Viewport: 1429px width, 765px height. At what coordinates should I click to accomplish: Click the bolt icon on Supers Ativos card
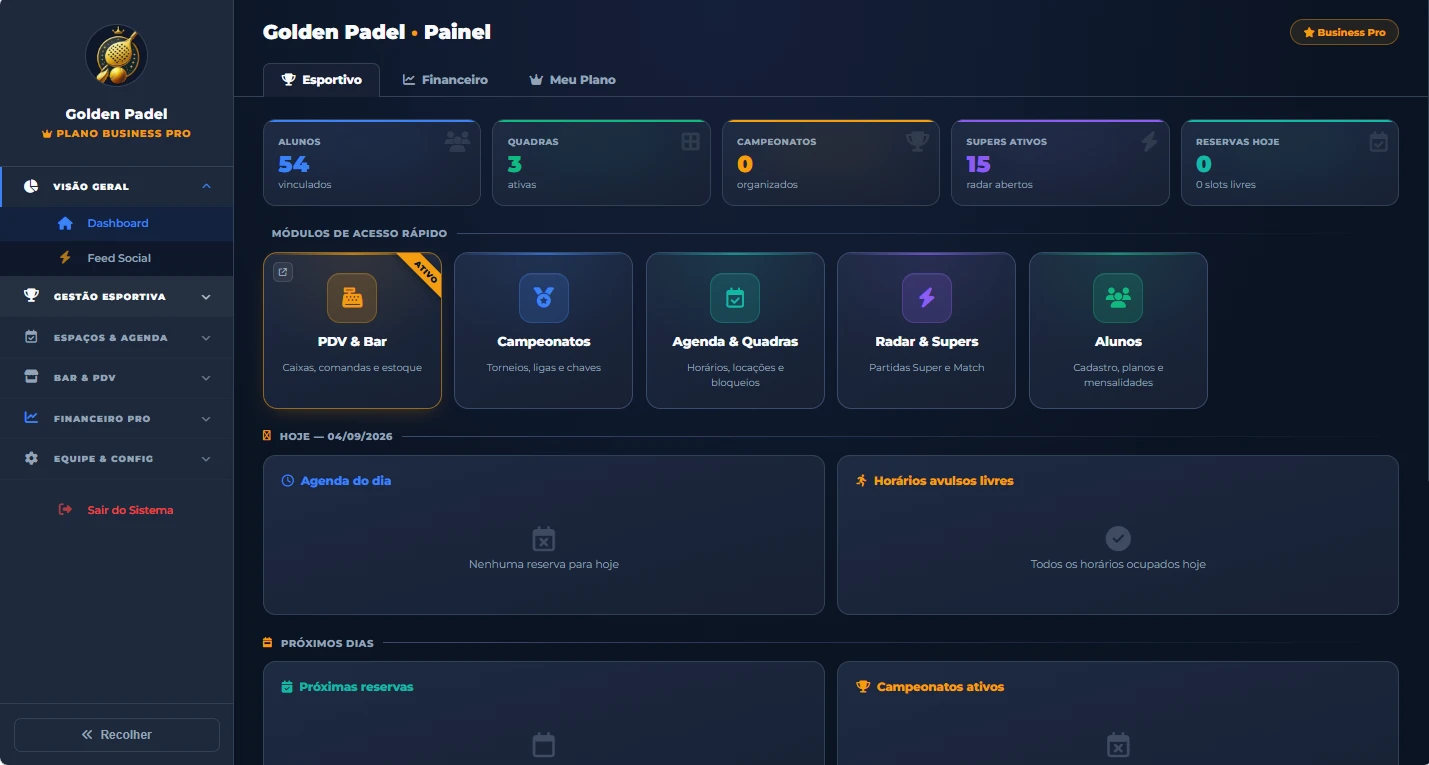(x=1150, y=141)
